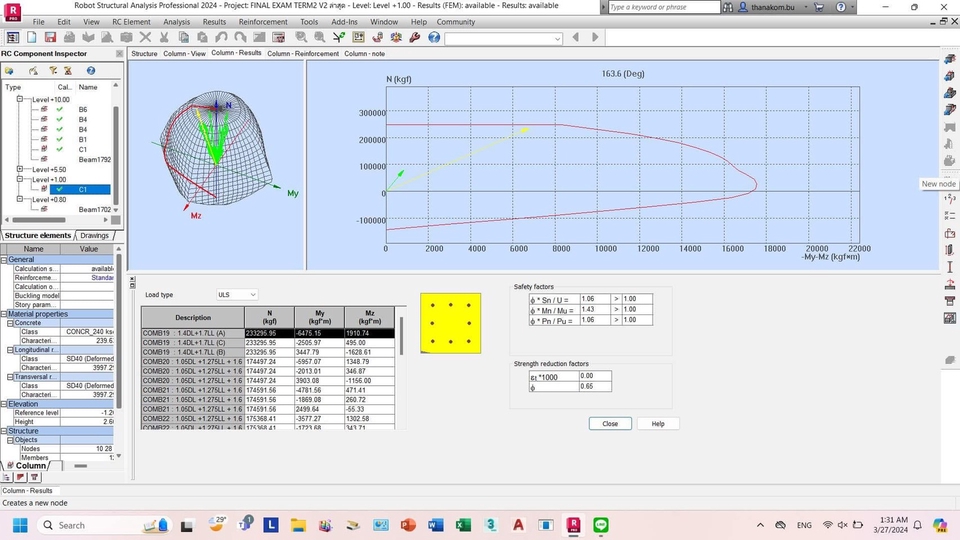The image size is (960, 540).
Task: Click the Cut scissors icon
Action: 163,37
